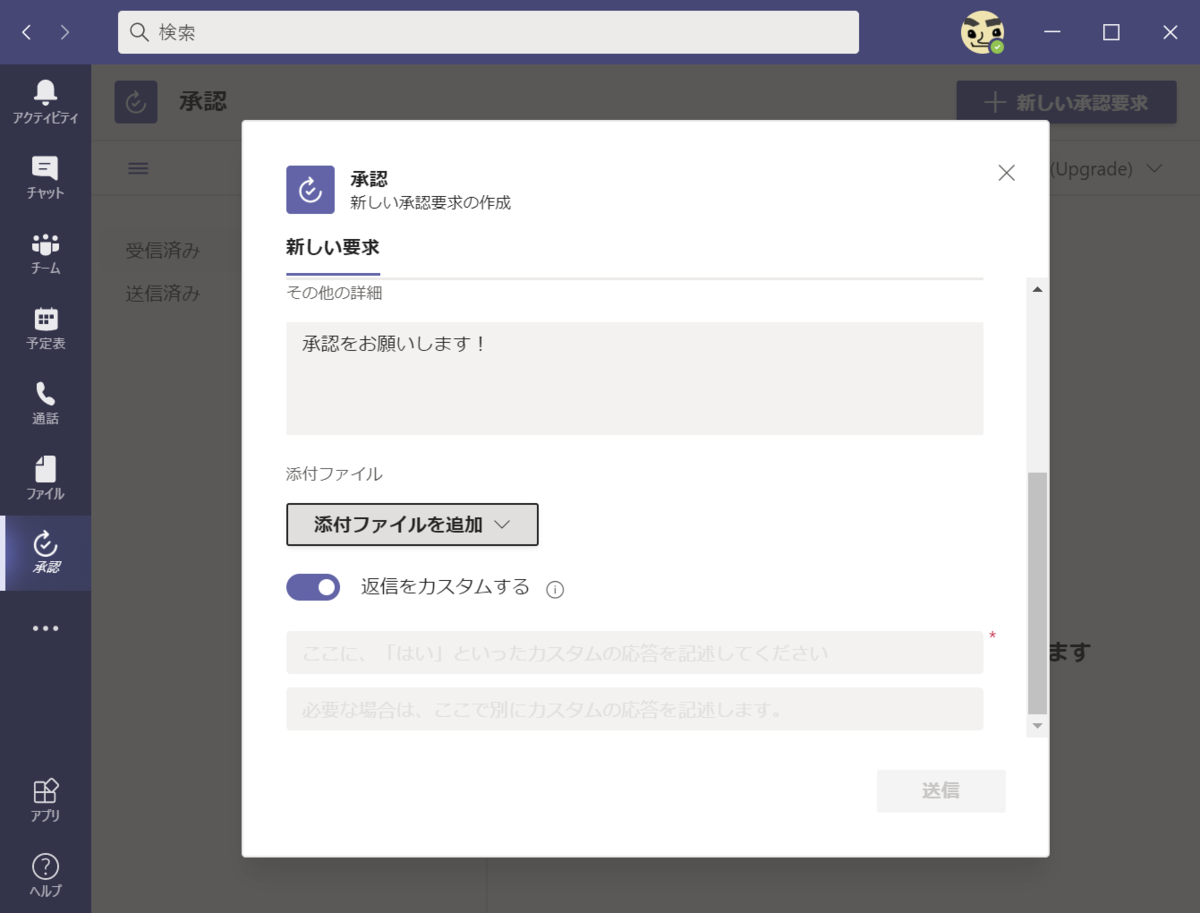Click the search box at top
Image resolution: width=1200 pixels, height=913 pixels.
[488, 32]
